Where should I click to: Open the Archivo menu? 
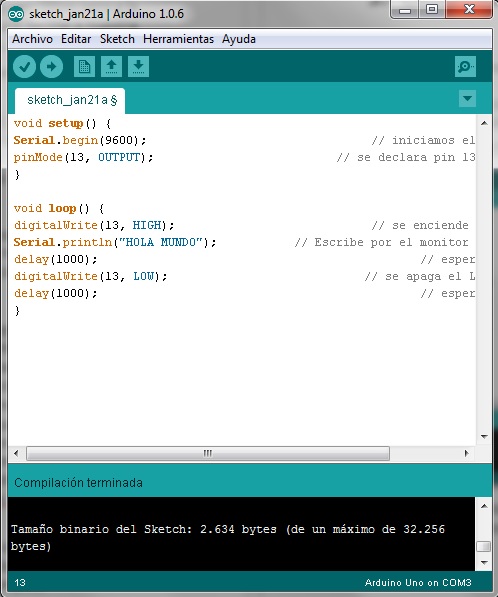tap(32, 39)
